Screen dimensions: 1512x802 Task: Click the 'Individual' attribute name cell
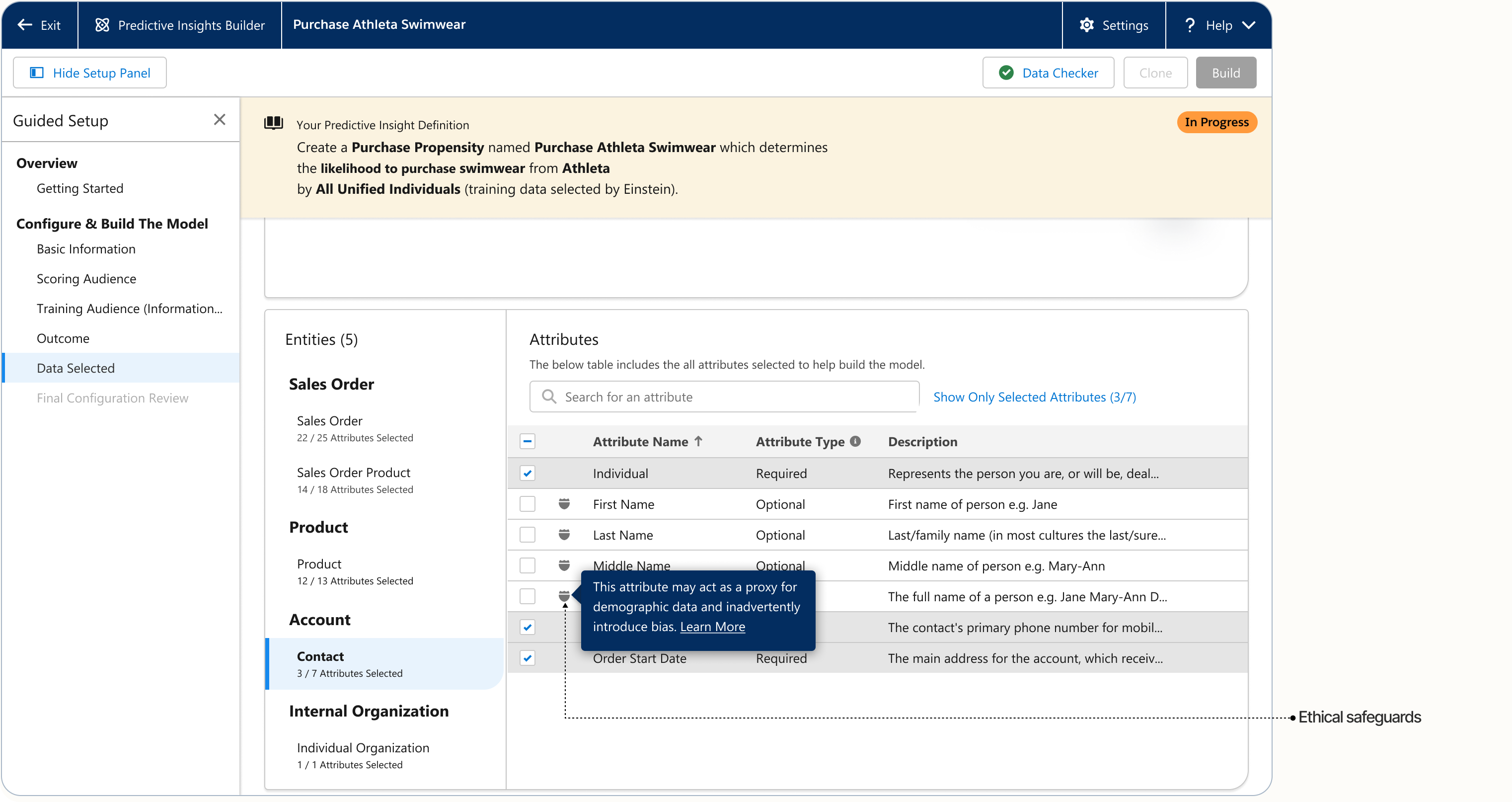(x=620, y=473)
